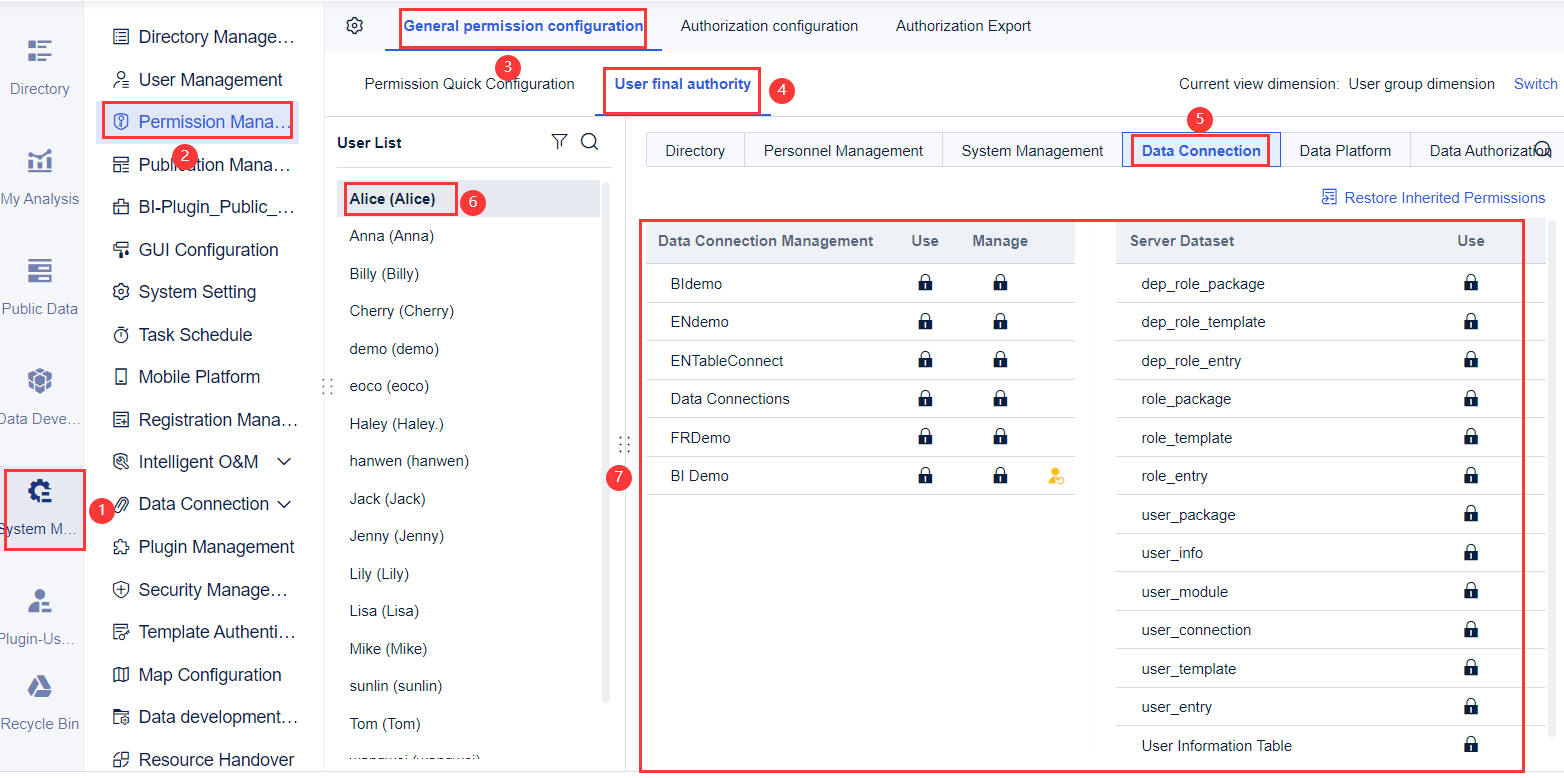The image size is (1564, 778).
Task: Click the Data Development sidebar icon
Action: [40, 392]
